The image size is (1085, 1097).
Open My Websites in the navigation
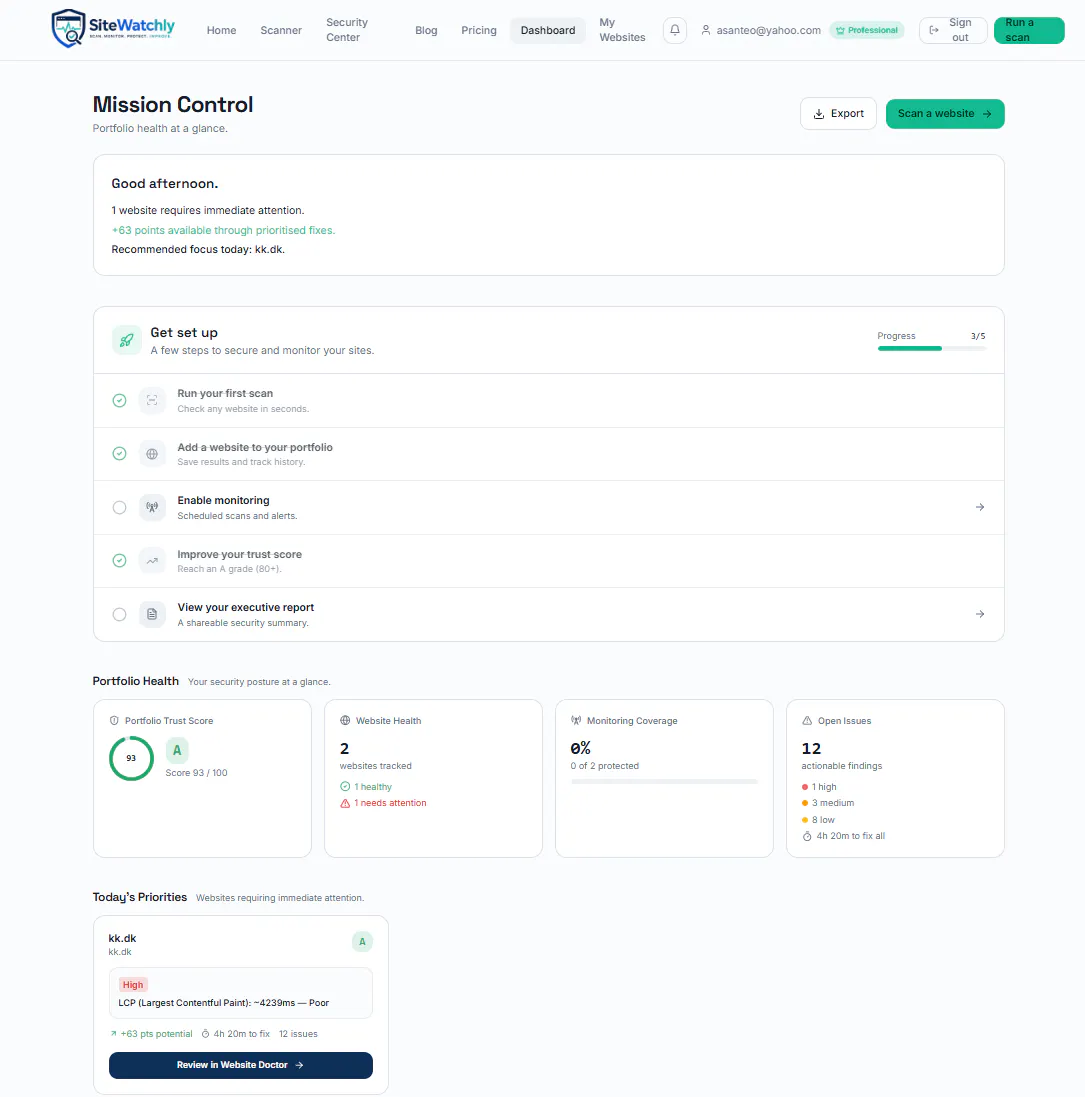coord(622,30)
